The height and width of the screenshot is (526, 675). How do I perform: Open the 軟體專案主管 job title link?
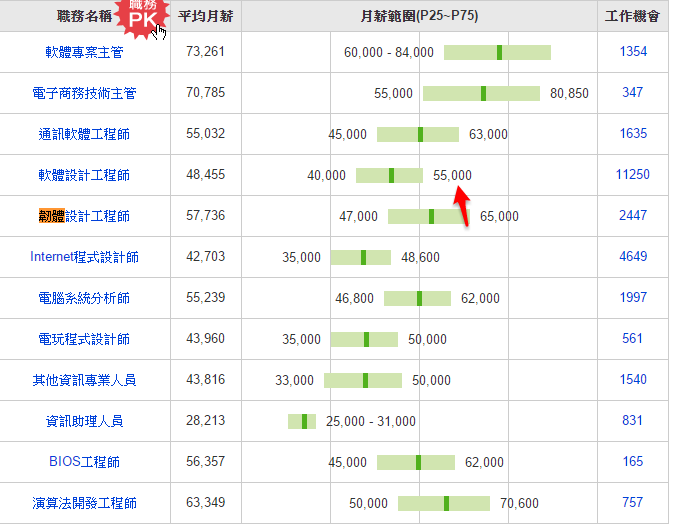pos(84,52)
